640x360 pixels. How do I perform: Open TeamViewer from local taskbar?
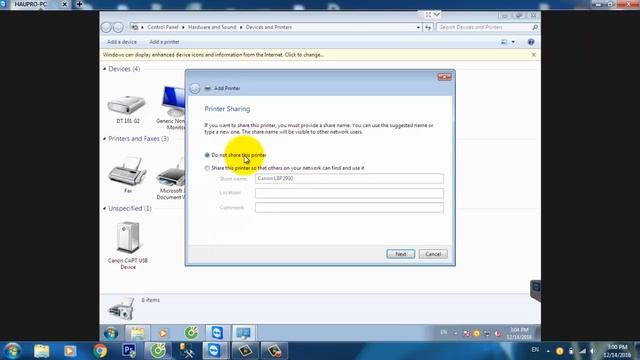(214, 351)
